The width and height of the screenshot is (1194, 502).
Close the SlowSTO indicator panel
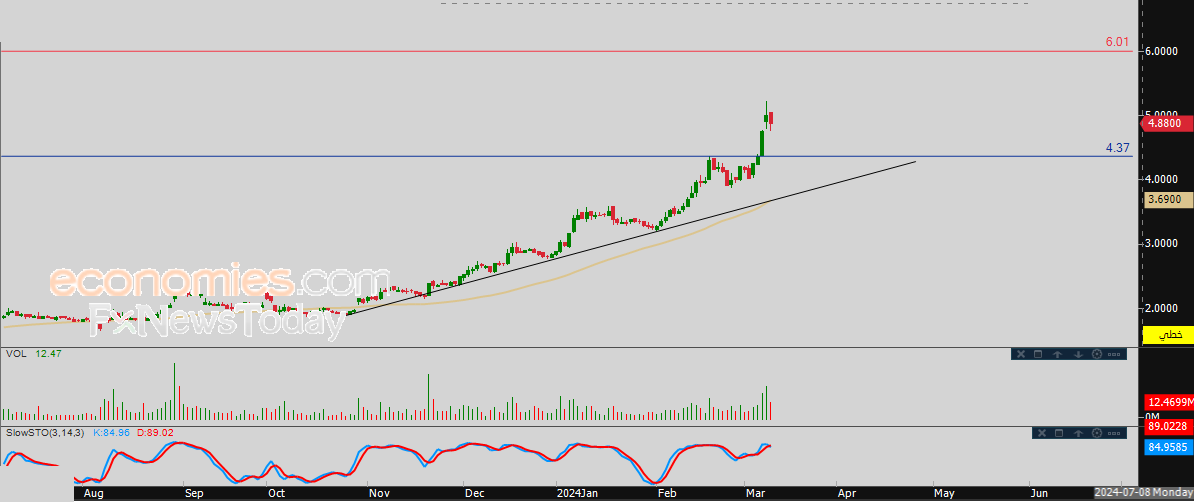click(1040, 433)
